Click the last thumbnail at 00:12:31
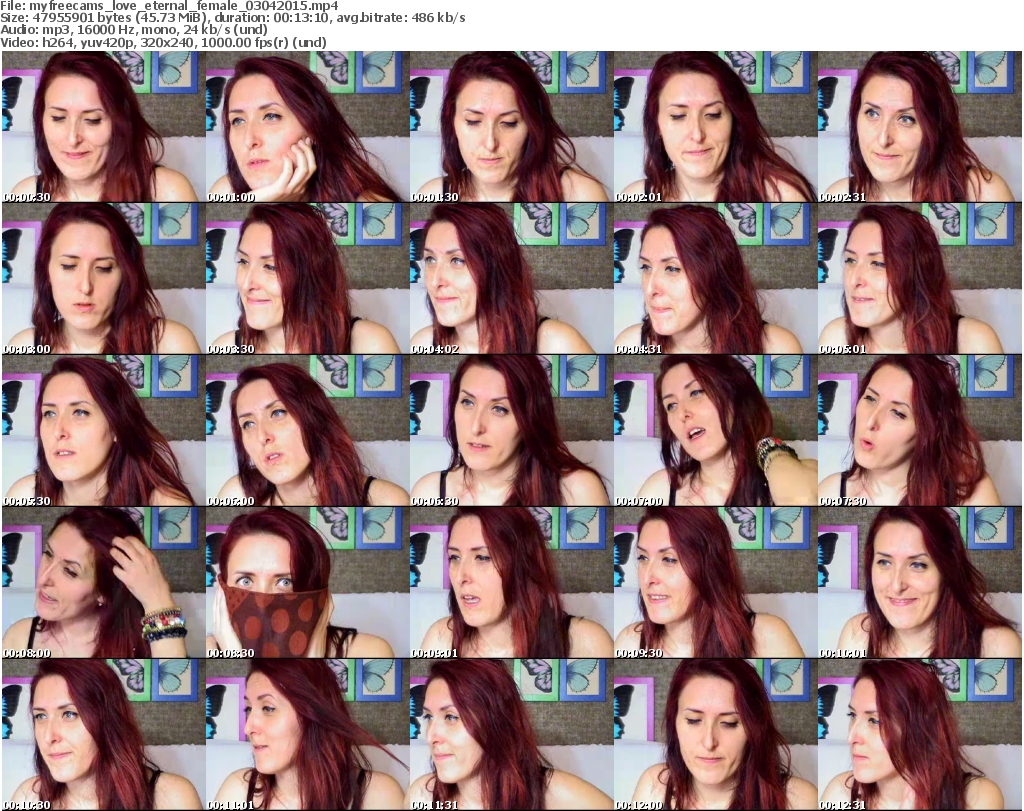The image size is (1024, 811). (x=919, y=735)
